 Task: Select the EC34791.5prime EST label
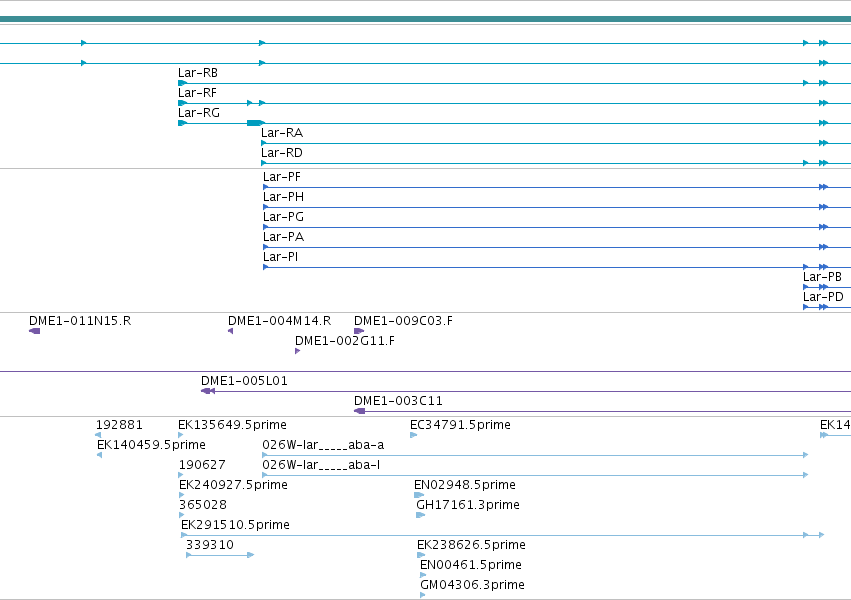pos(460,425)
